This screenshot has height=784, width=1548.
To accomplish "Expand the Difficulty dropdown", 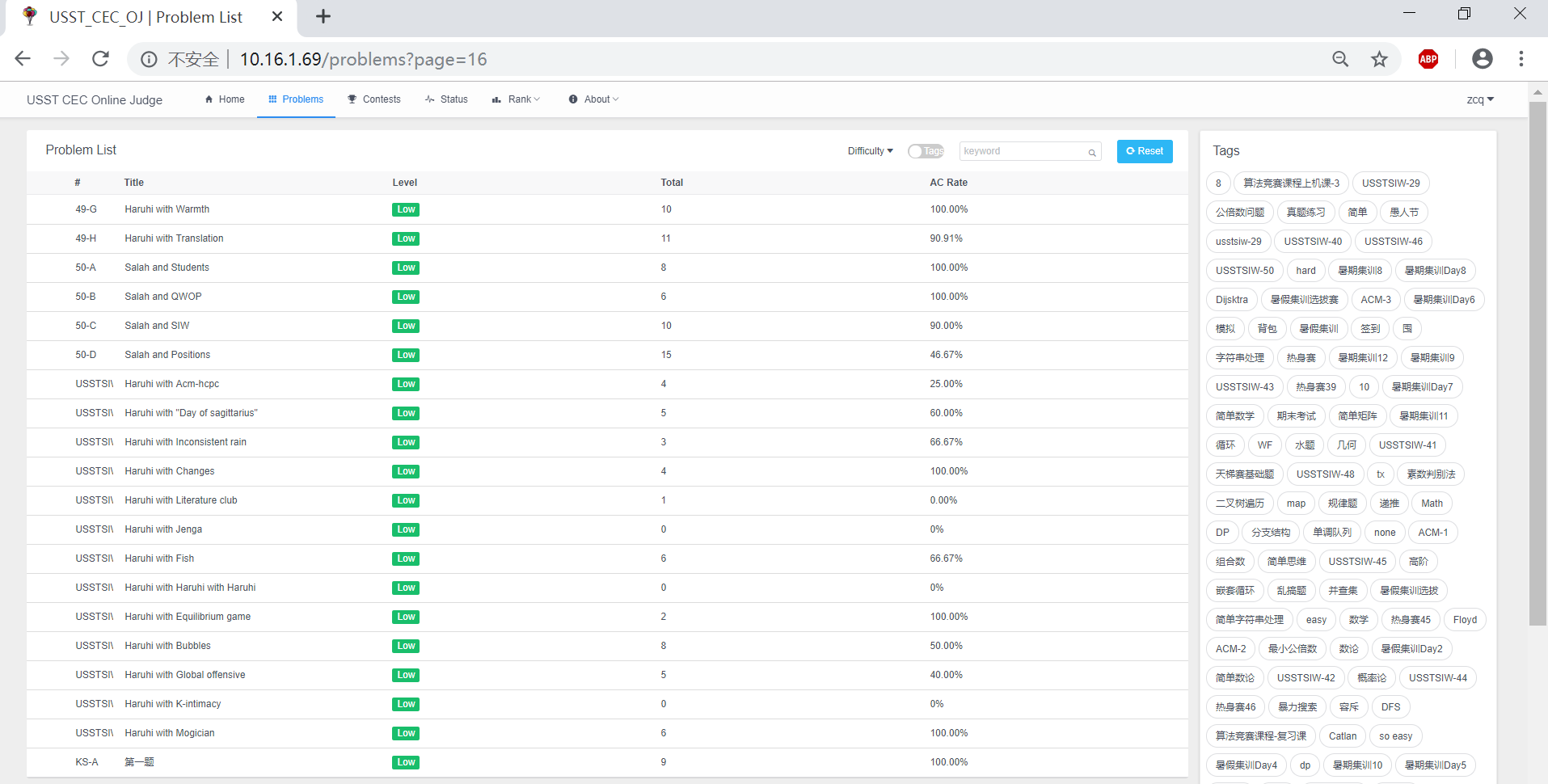I will [x=870, y=151].
